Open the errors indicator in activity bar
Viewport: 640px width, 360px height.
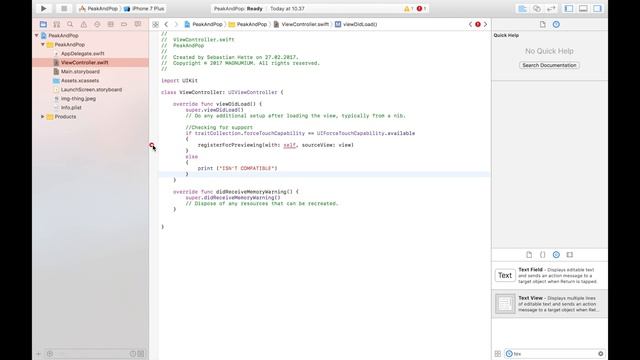(x=421, y=9)
